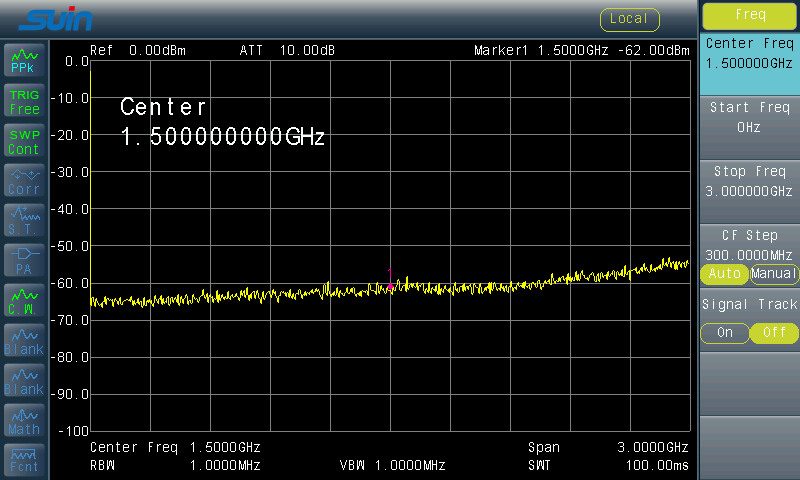Select the C.W. trace icon
Viewport: 800px width, 480px height.
[x=24, y=301]
